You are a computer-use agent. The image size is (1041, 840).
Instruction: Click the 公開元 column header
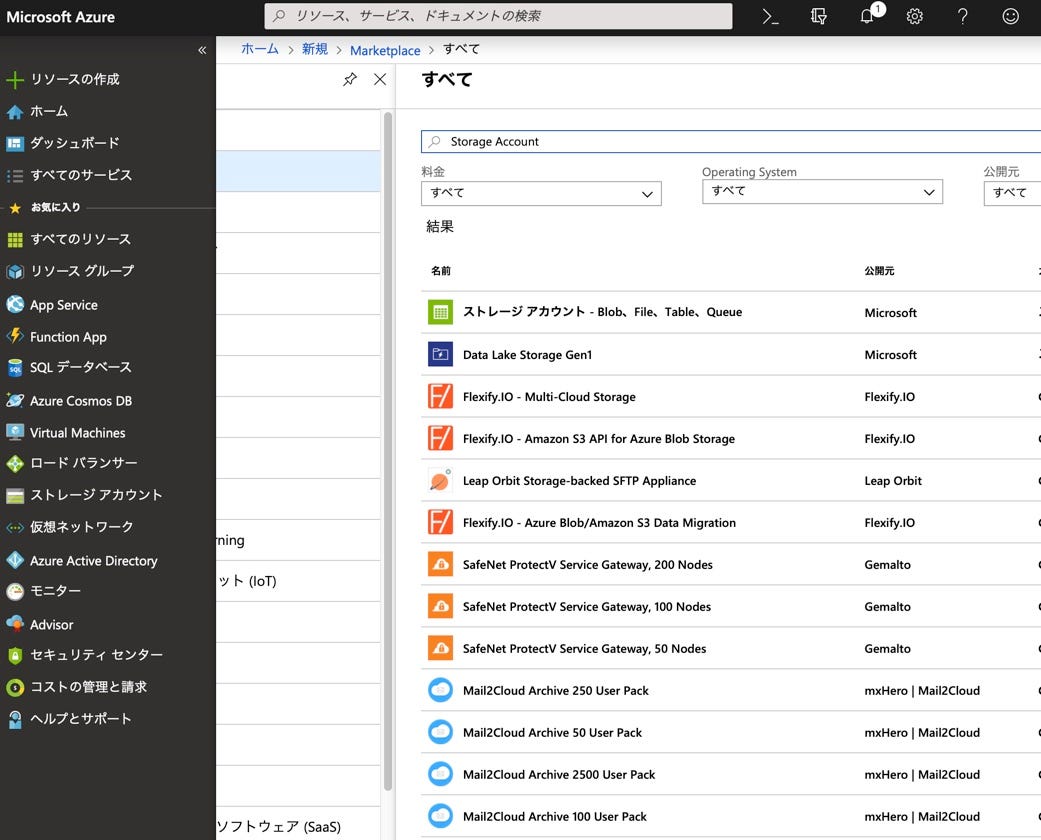879,271
